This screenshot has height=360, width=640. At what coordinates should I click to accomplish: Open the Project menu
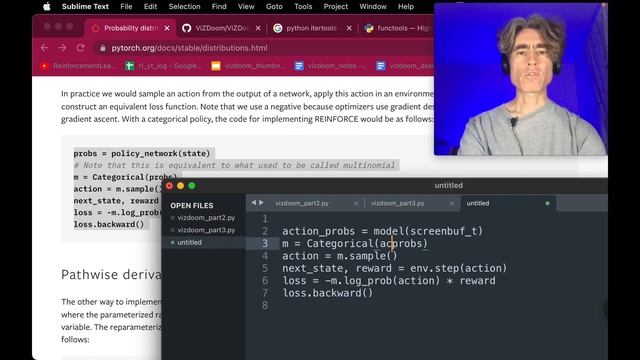tap(336, 7)
